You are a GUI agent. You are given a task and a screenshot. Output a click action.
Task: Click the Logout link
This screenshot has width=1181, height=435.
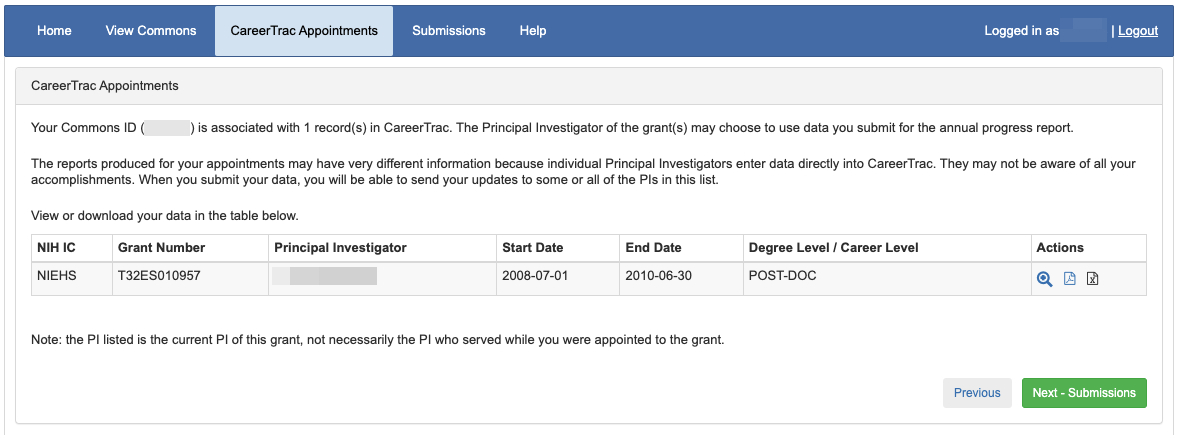coord(1138,31)
